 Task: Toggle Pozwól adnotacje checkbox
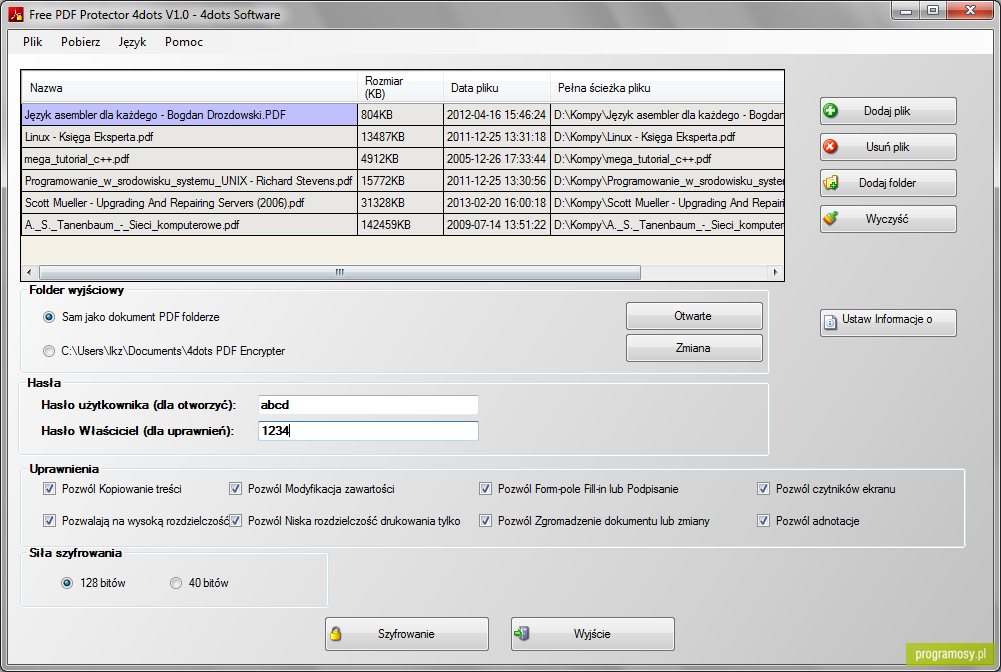pyautogui.click(x=764, y=521)
